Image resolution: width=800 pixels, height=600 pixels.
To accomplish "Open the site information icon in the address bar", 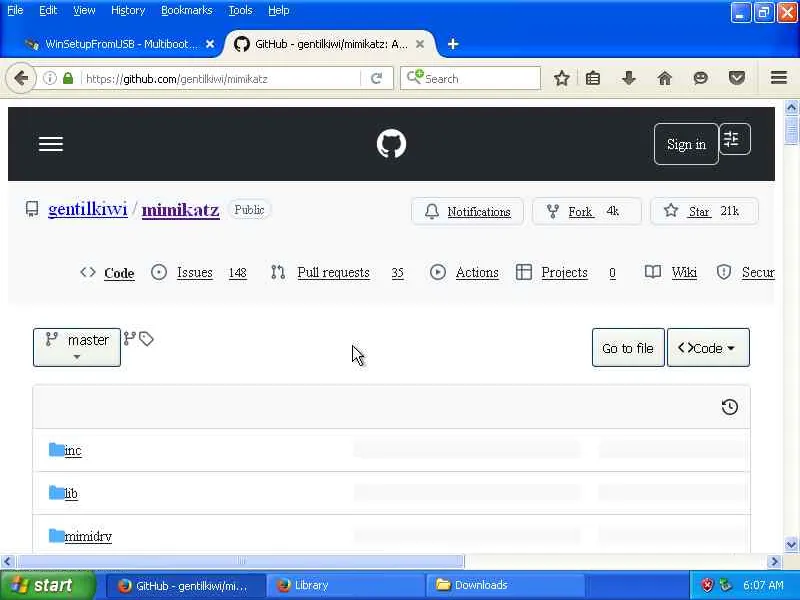I will coord(49,78).
